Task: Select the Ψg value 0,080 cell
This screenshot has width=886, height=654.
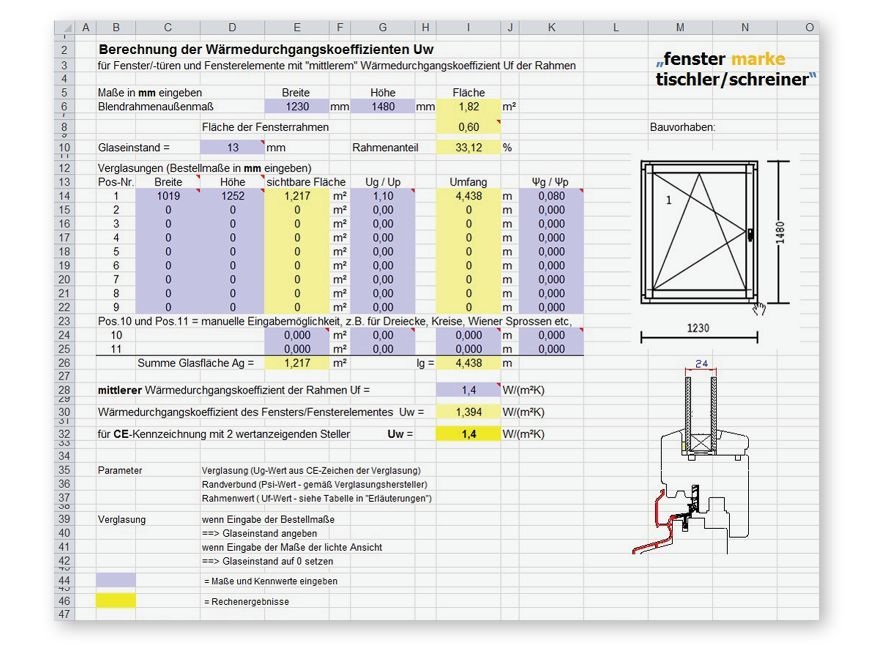Action: coord(550,197)
